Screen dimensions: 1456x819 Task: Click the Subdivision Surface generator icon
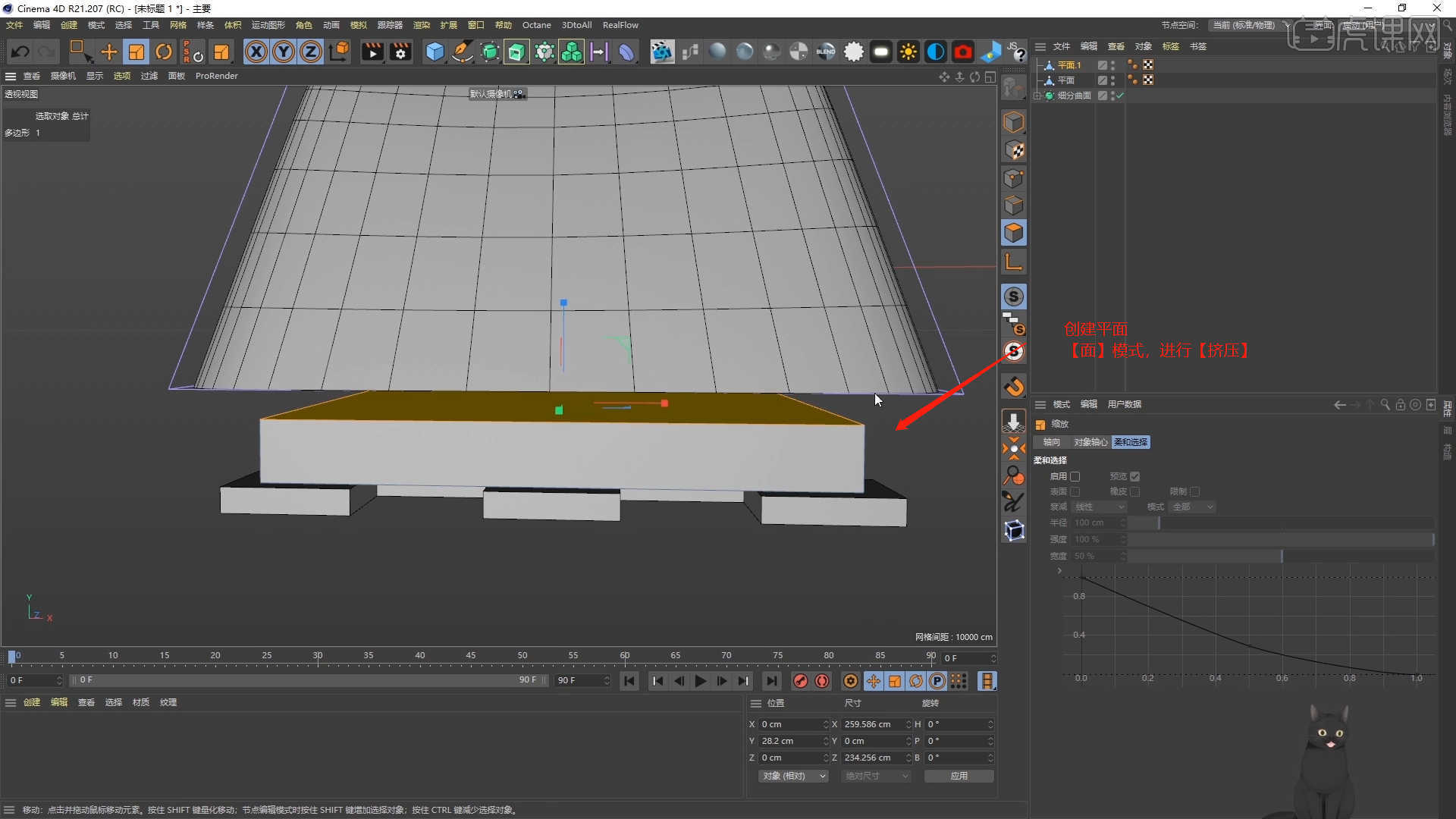click(490, 52)
